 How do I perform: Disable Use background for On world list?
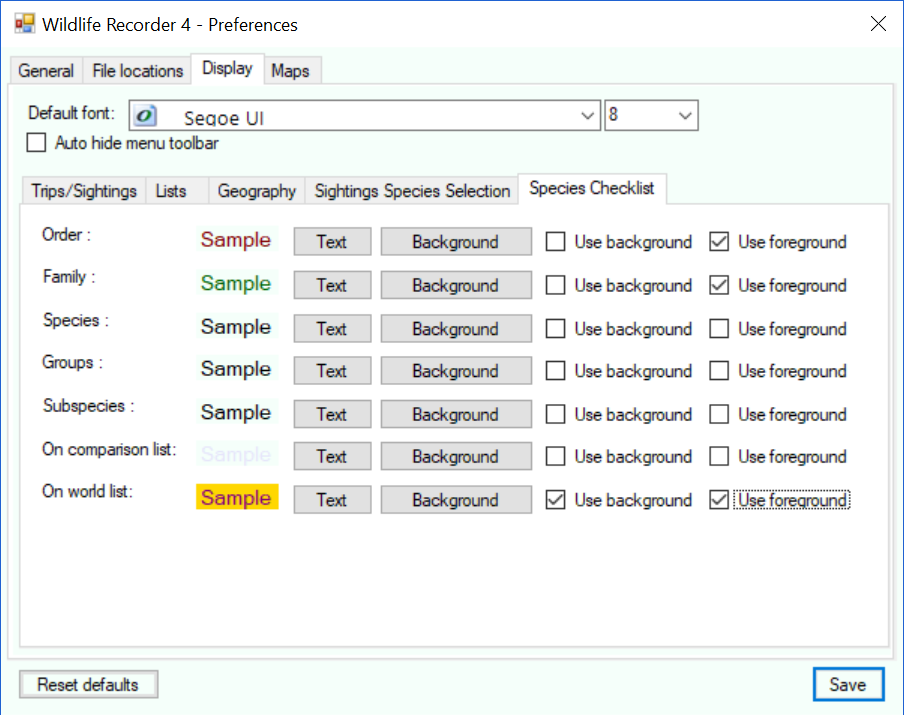[x=555, y=500]
